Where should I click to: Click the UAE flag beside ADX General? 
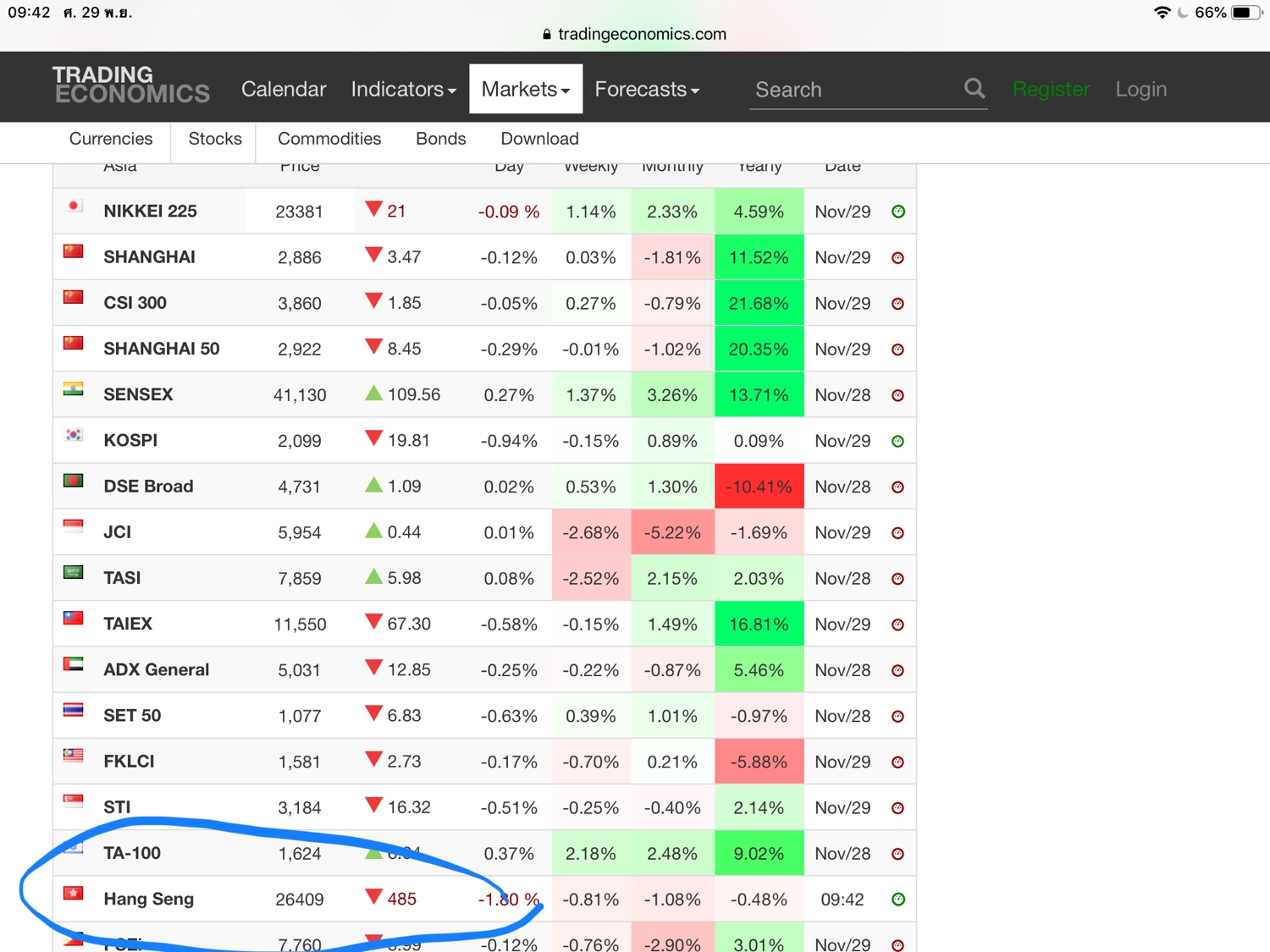[74, 663]
